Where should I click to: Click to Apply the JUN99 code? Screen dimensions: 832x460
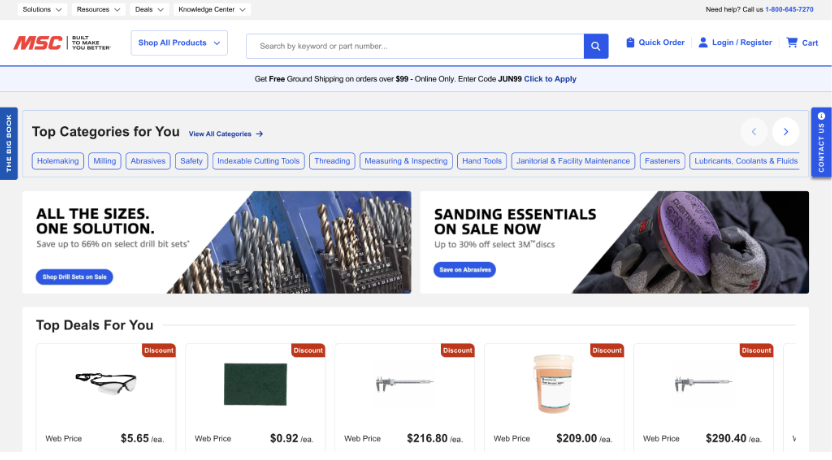point(550,79)
